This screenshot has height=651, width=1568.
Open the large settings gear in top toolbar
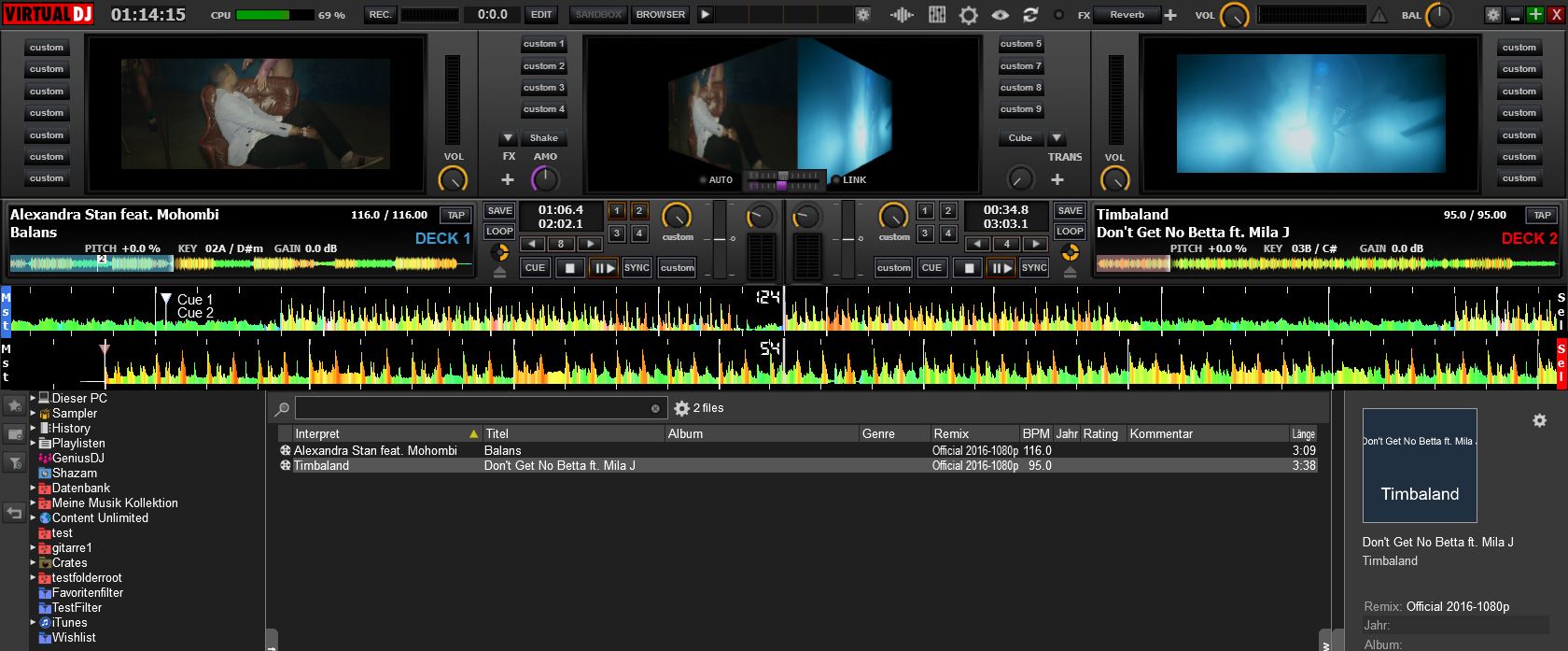(x=969, y=15)
